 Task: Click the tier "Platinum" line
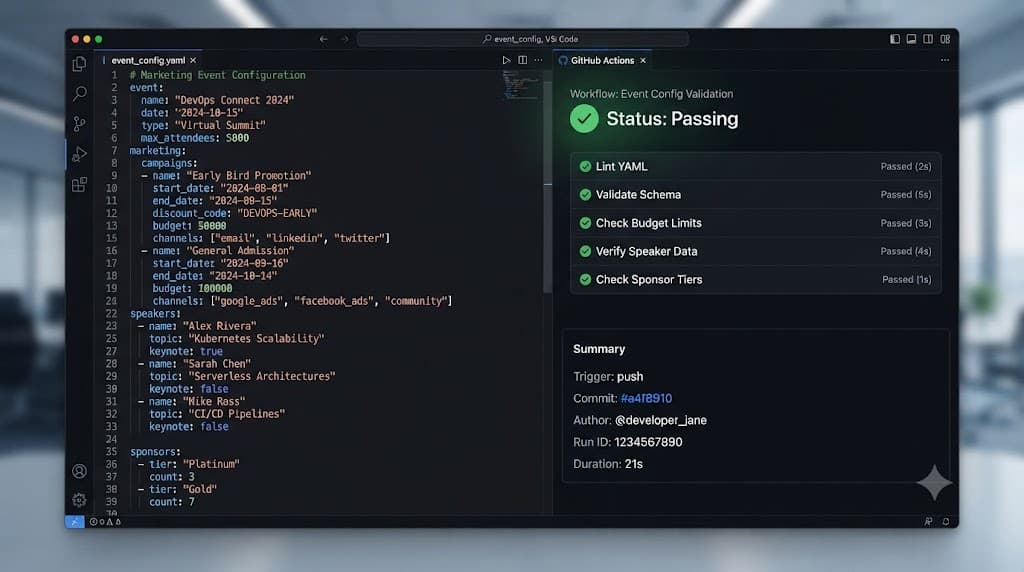pyautogui.click(x=188, y=464)
